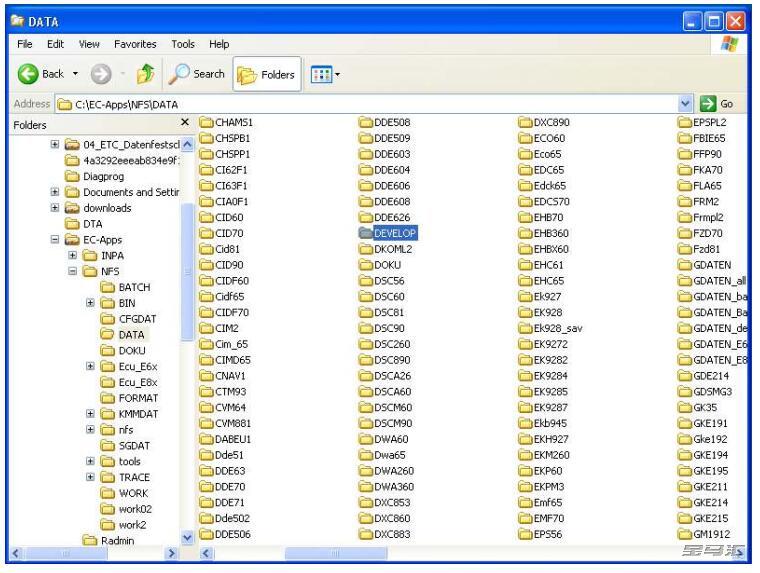
Task: Close the Folders pane with X
Action: (185, 122)
